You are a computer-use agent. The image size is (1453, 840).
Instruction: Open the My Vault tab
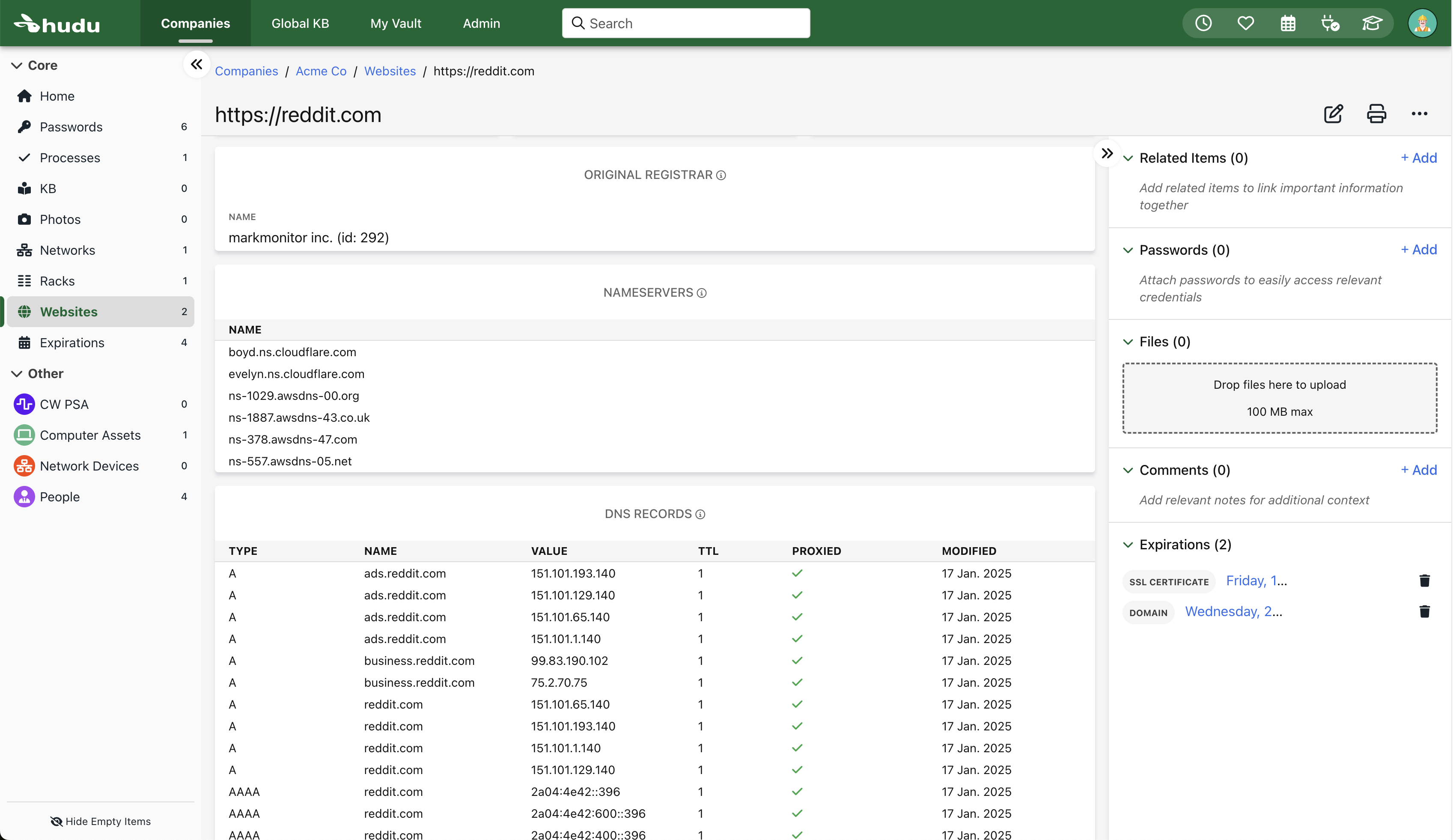(396, 23)
